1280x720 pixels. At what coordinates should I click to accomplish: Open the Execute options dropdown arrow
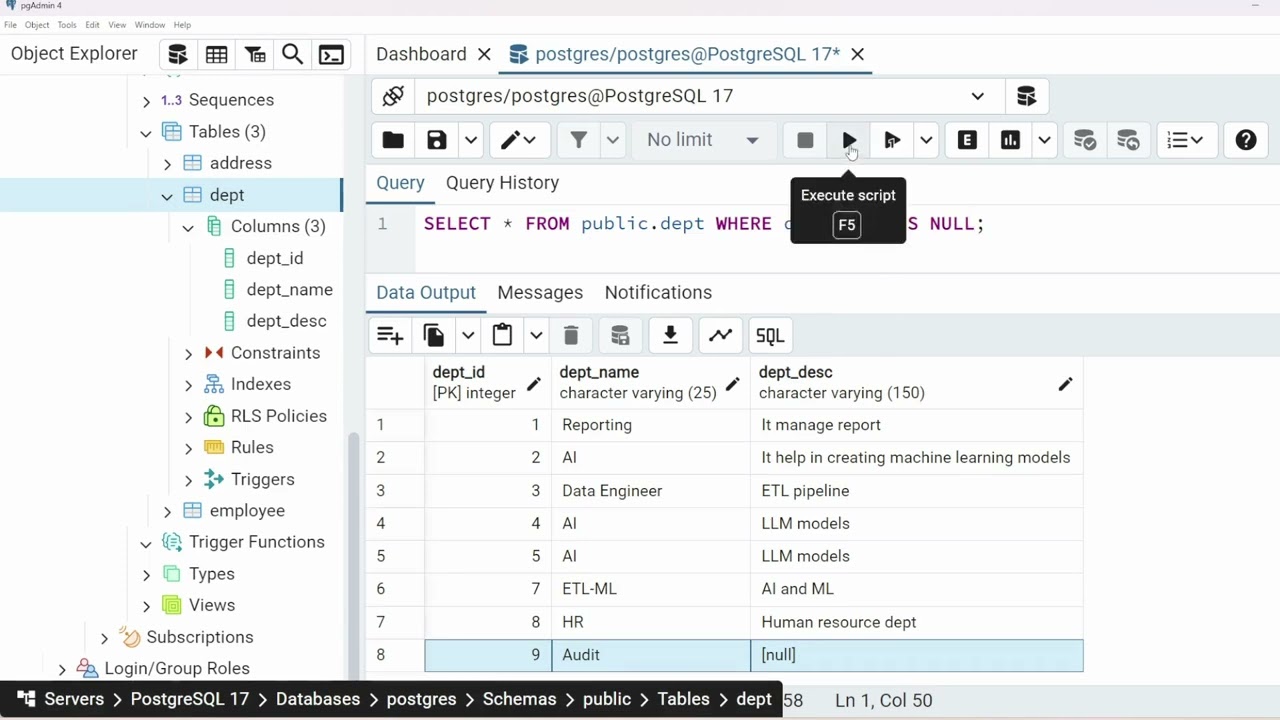(x=926, y=140)
